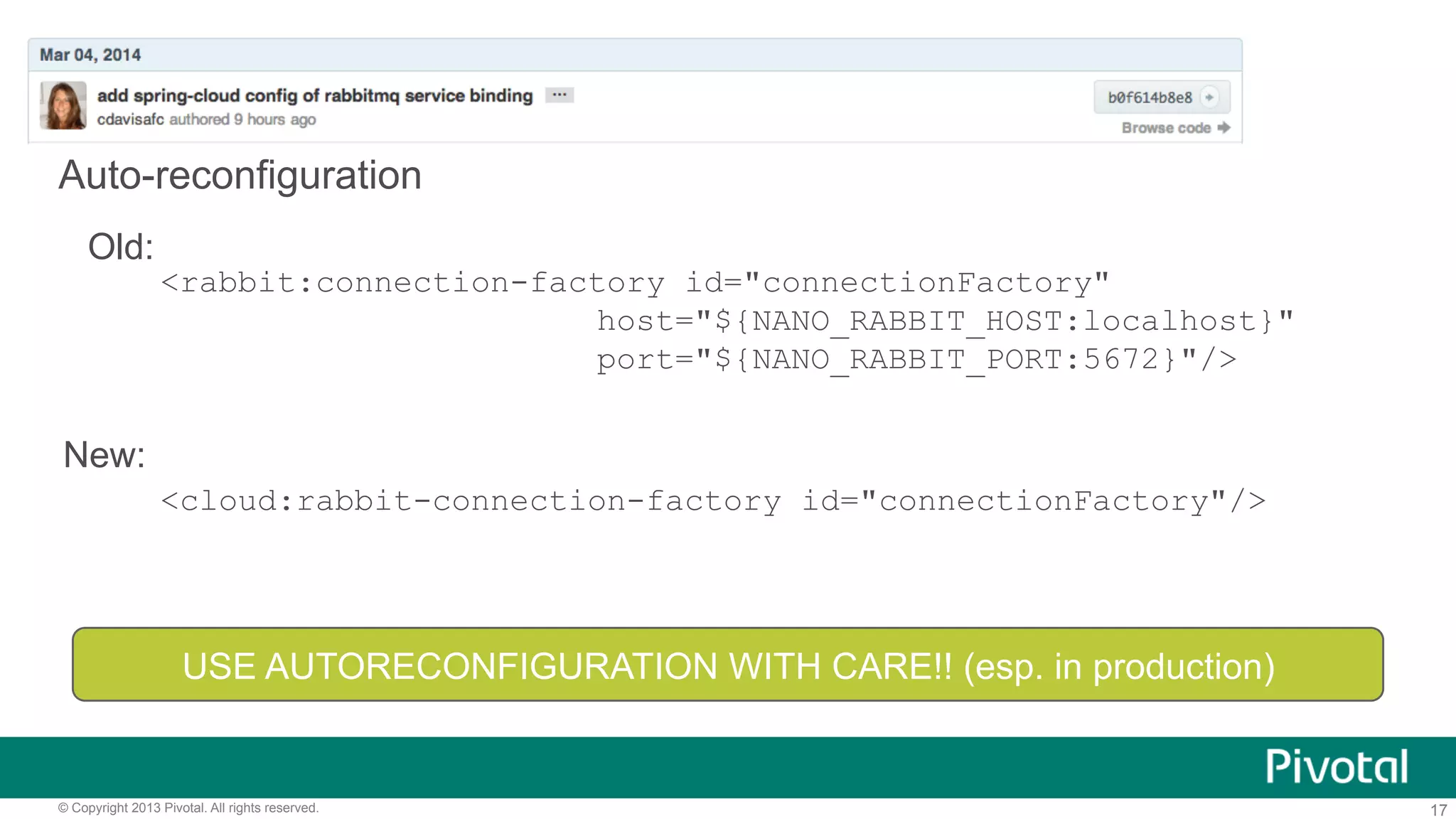Viewport: 1456px width, 819px height.
Task: Click the authored 9 hours ago text
Action: [242, 119]
